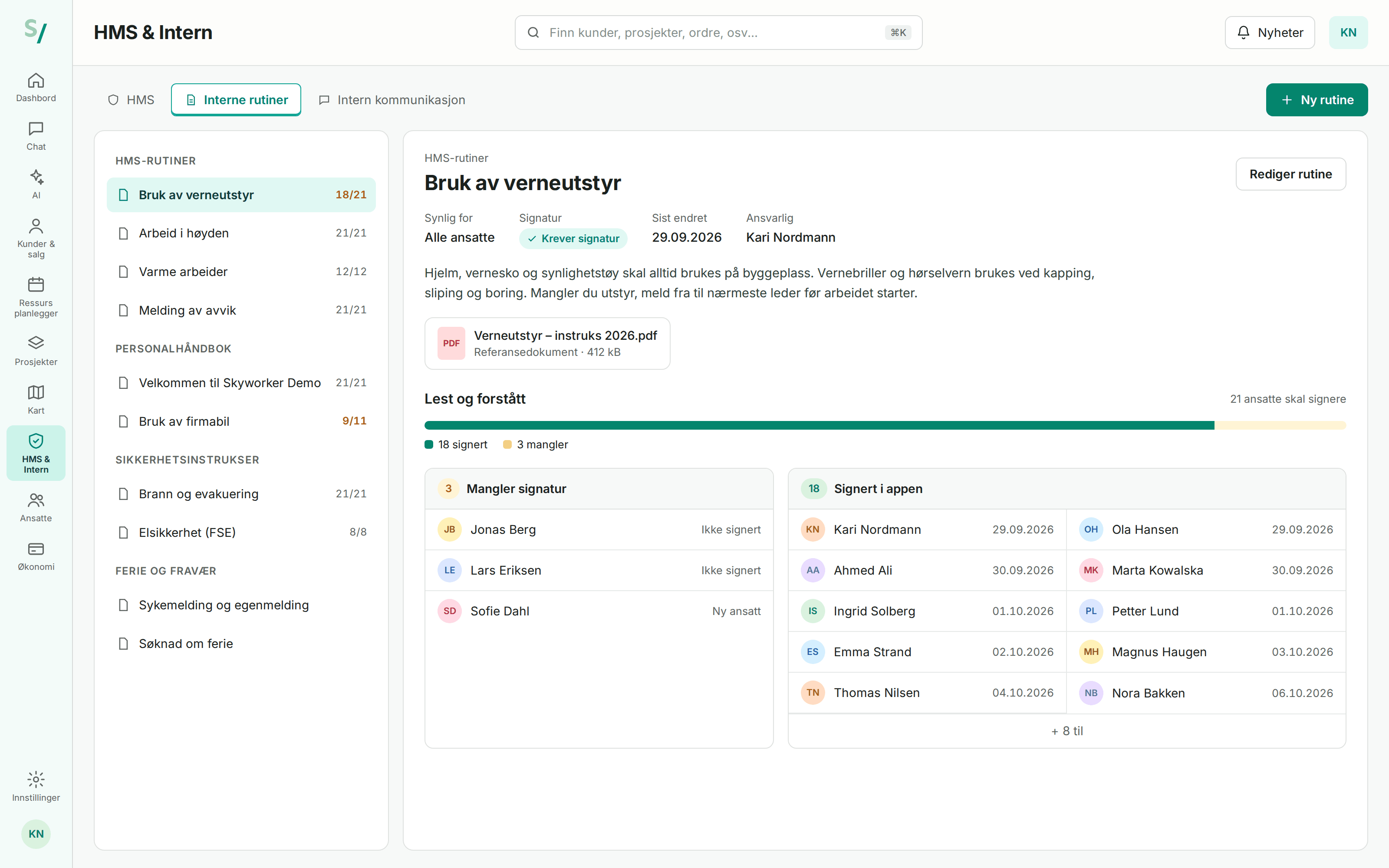
Task: Click the KN avatar at sidebar bottom
Action: coord(36,834)
